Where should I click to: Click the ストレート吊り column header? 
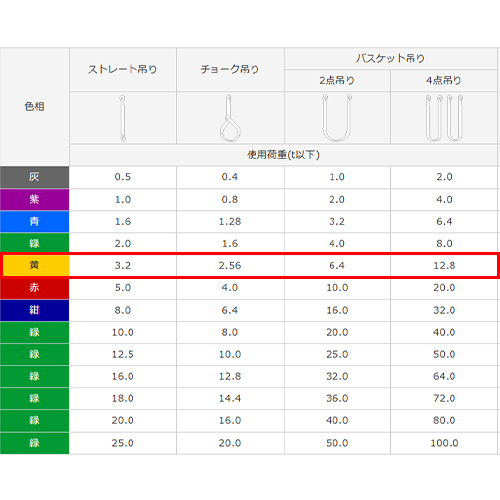[122, 69]
